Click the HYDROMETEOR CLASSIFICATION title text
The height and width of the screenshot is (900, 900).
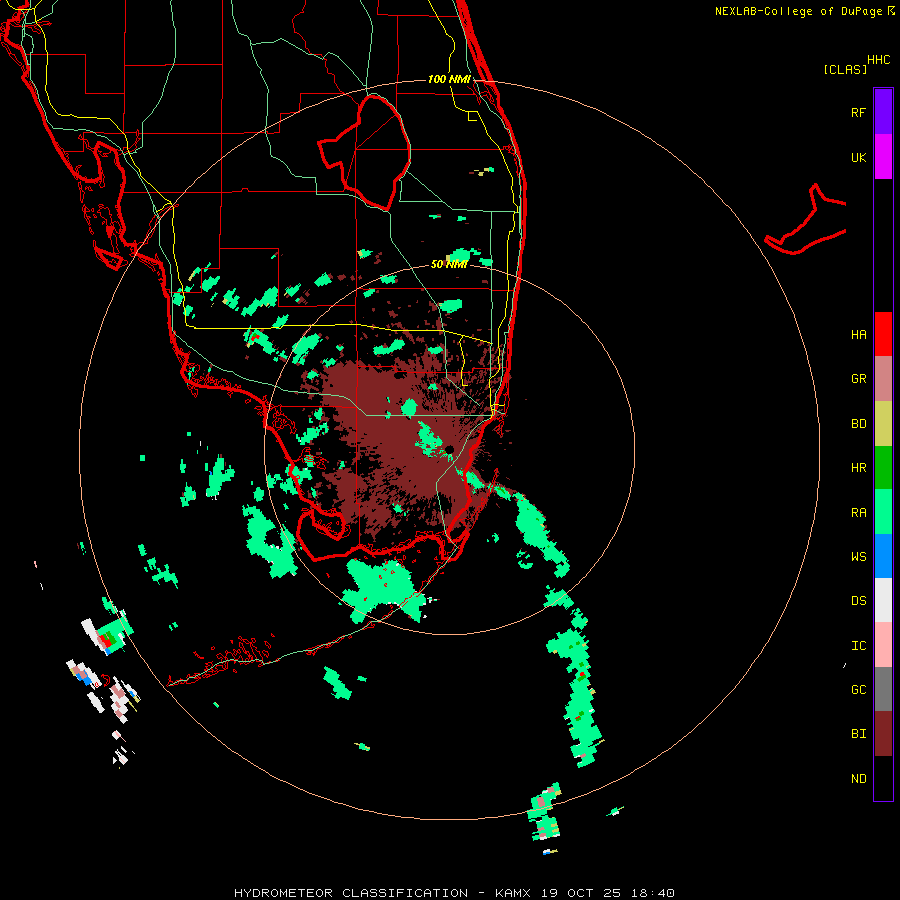(351, 893)
